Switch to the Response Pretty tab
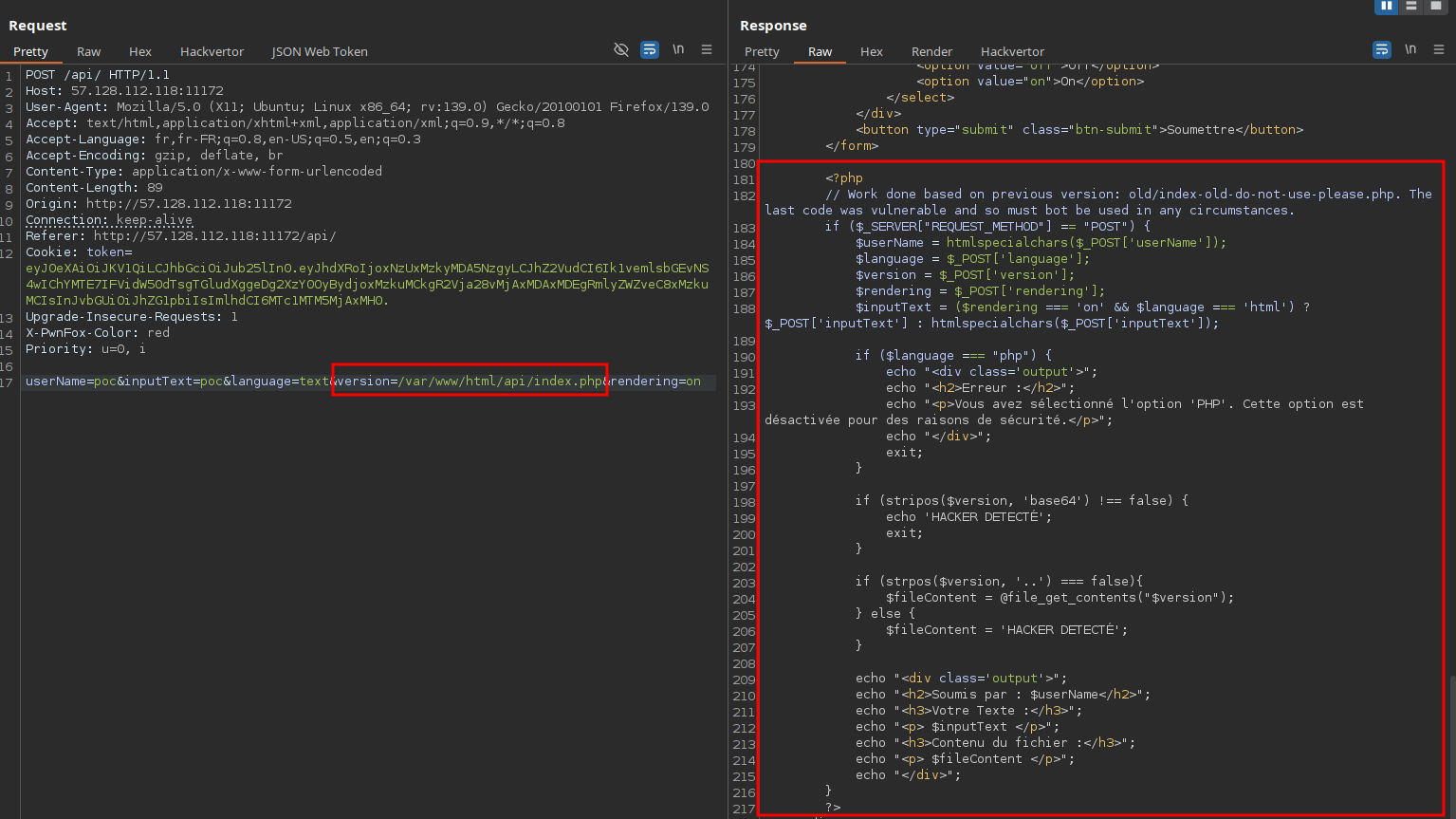This screenshot has width=1456, height=819. click(762, 51)
